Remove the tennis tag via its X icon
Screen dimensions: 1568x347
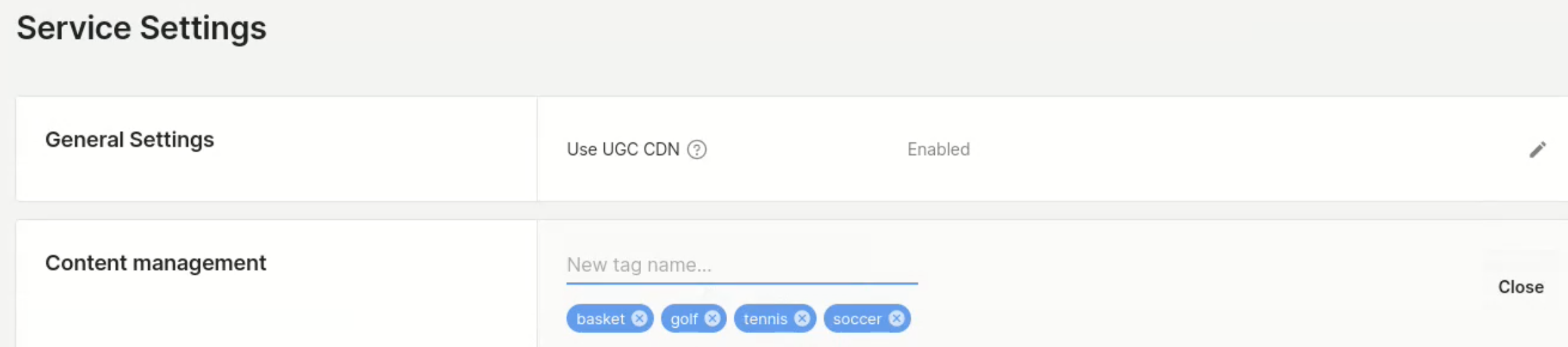(802, 319)
